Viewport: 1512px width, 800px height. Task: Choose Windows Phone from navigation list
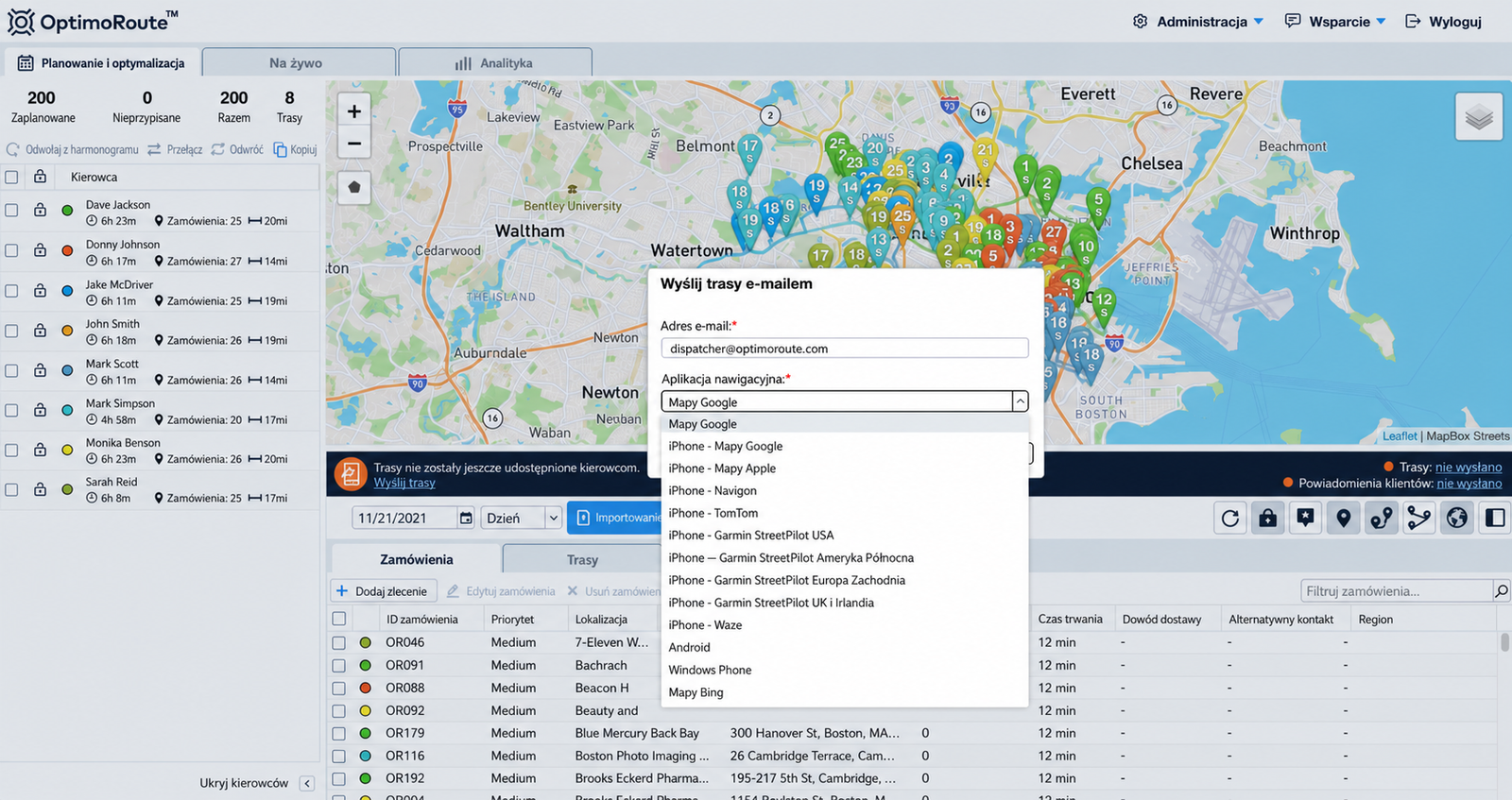[x=845, y=670]
